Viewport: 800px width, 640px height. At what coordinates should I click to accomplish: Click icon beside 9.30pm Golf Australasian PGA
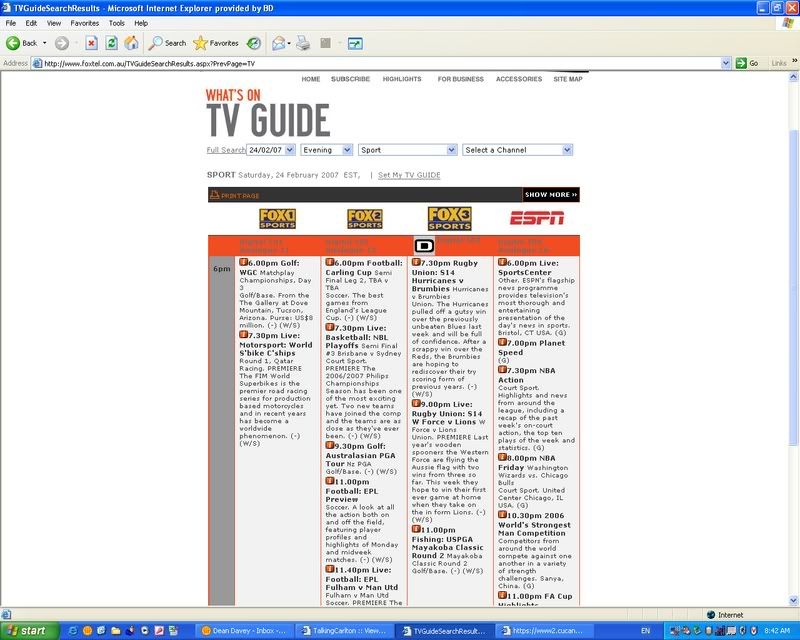[x=330, y=445]
